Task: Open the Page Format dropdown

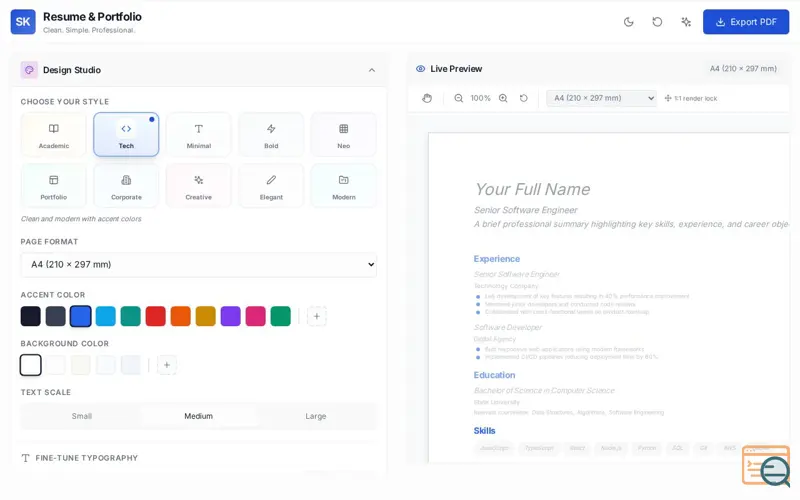Action: click(x=198, y=264)
